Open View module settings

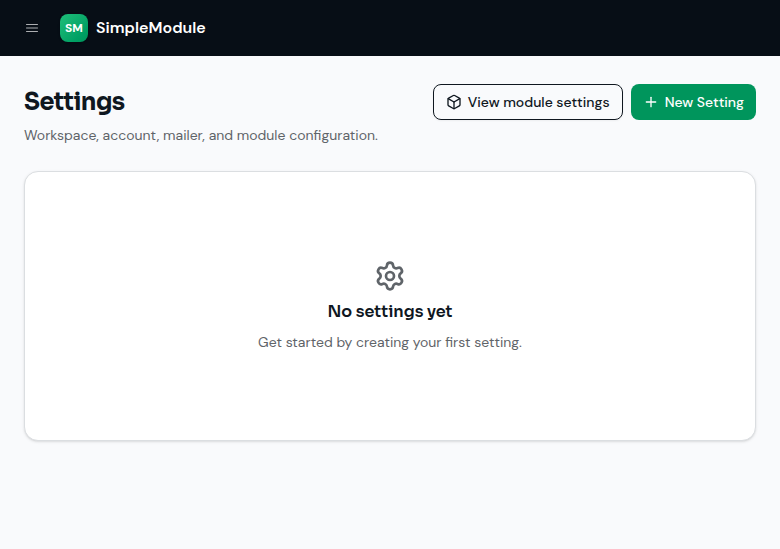[x=528, y=102]
